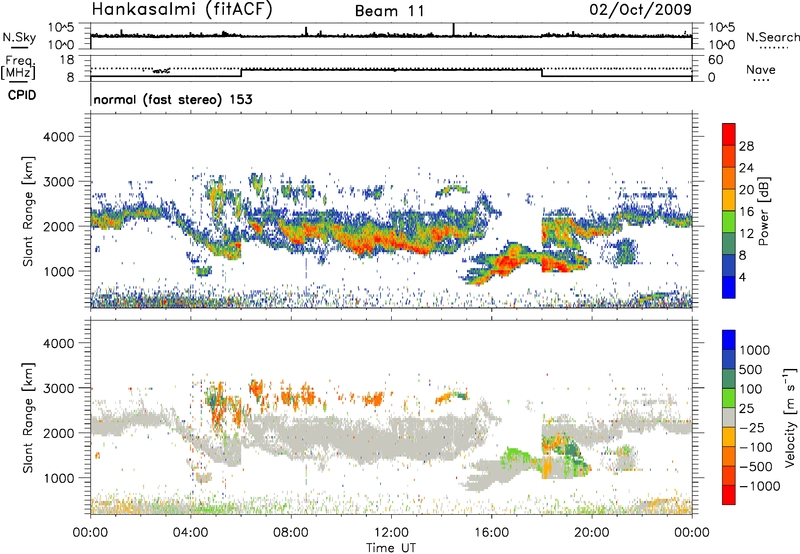This screenshot has width=800, height=554.
Task: Select the normal (fast stereo) 153 text
Action: (x=173, y=99)
